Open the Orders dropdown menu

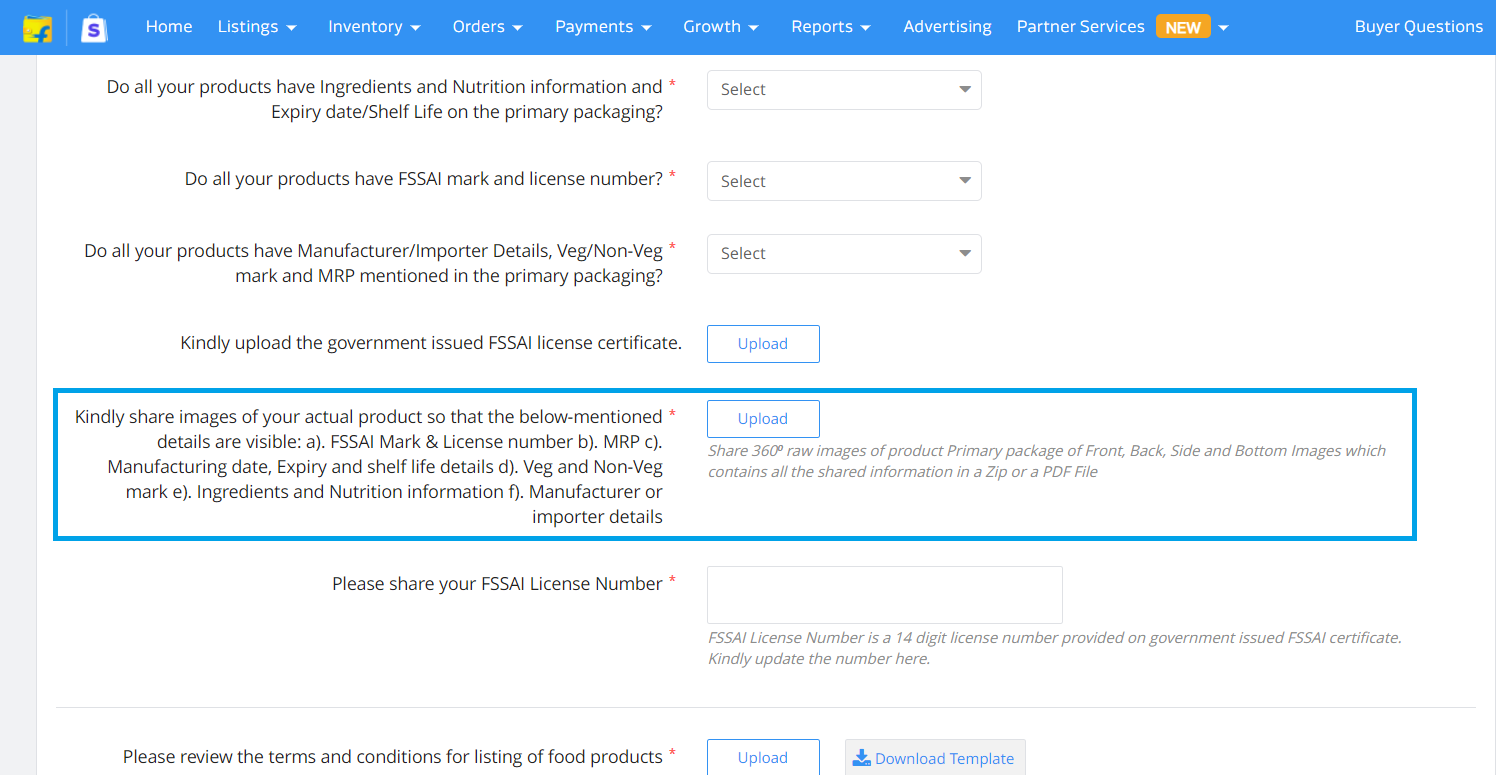tap(487, 27)
